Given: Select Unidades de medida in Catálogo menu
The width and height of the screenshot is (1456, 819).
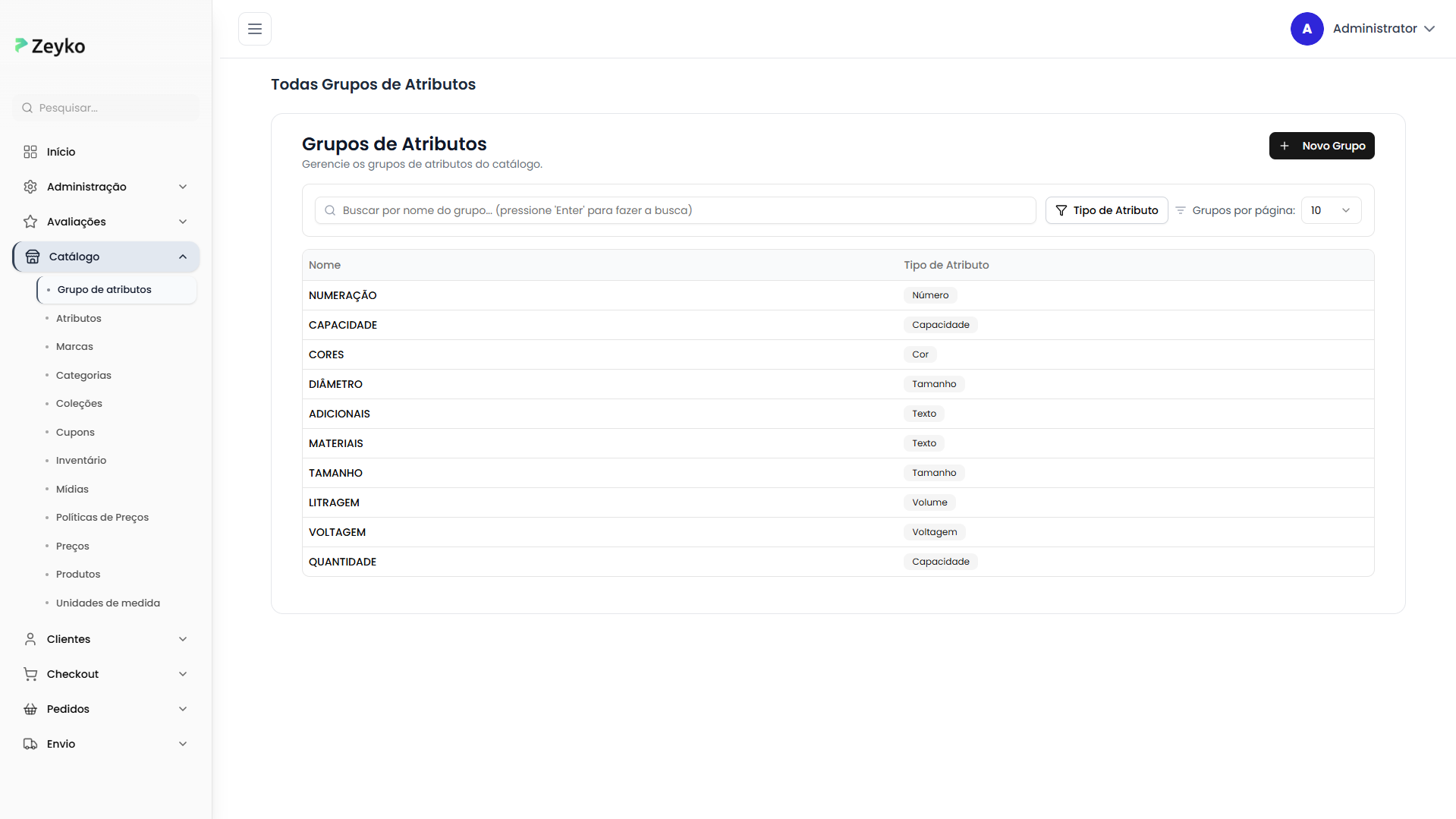Looking at the screenshot, I should pos(108,602).
